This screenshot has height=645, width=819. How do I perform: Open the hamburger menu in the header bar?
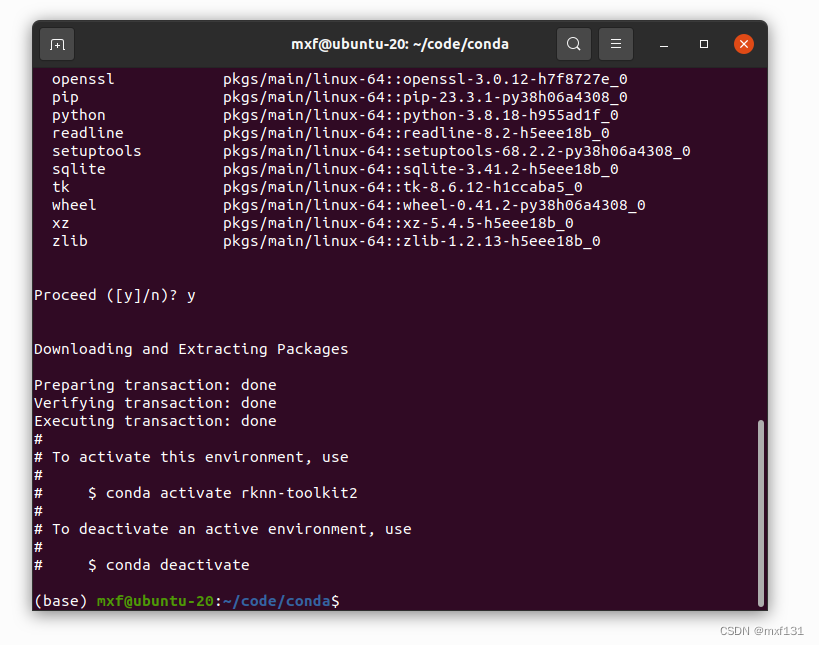tap(615, 43)
